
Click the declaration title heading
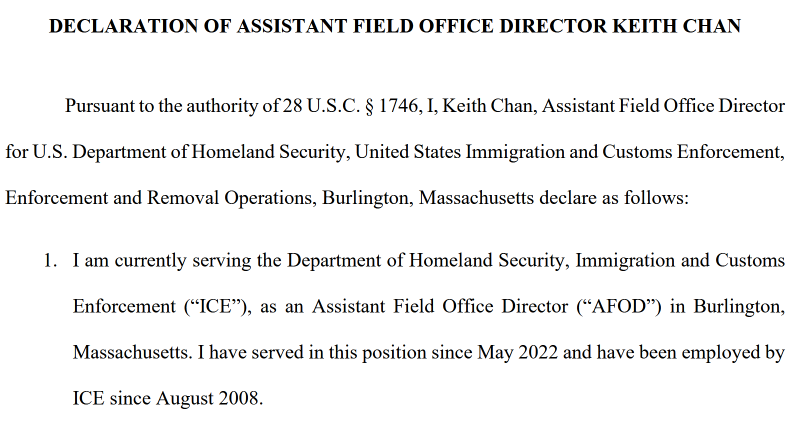click(x=394, y=26)
